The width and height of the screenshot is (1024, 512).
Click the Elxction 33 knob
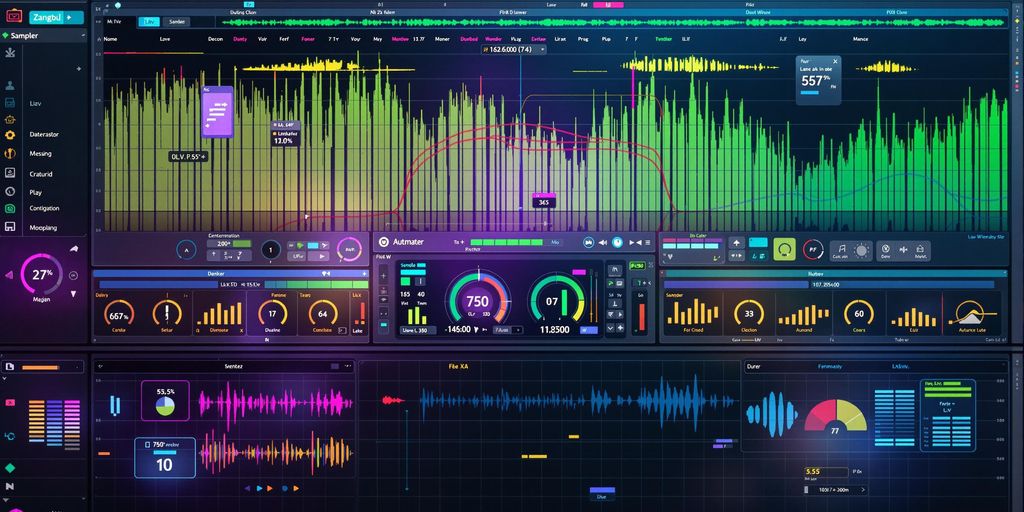pos(749,313)
